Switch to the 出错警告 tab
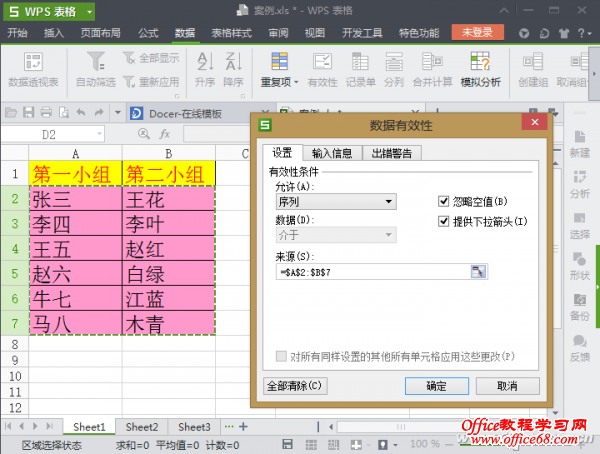The height and width of the screenshot is (454, 600). (392, 153)
